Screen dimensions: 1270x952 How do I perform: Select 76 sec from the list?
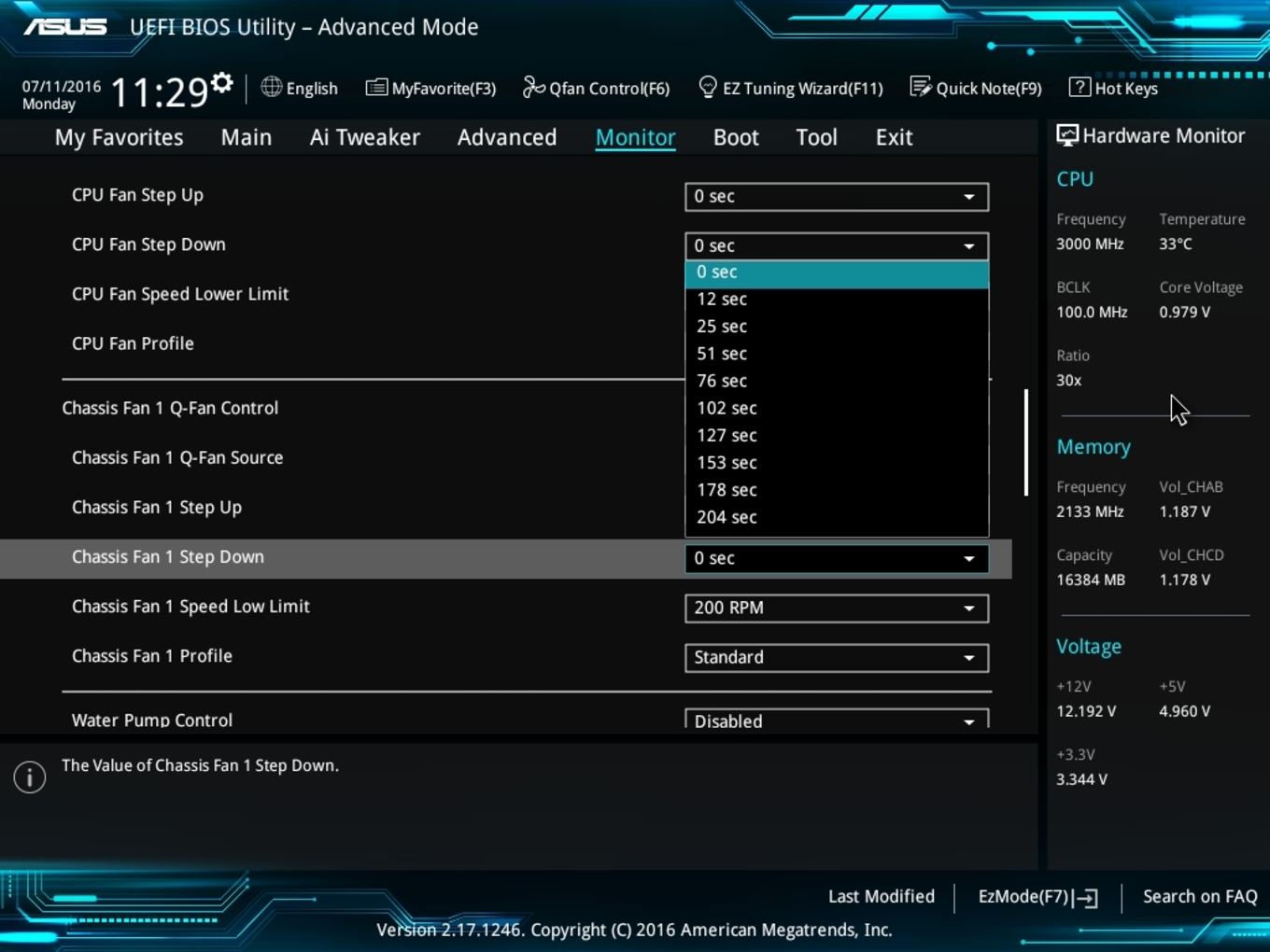click(837, 381)
